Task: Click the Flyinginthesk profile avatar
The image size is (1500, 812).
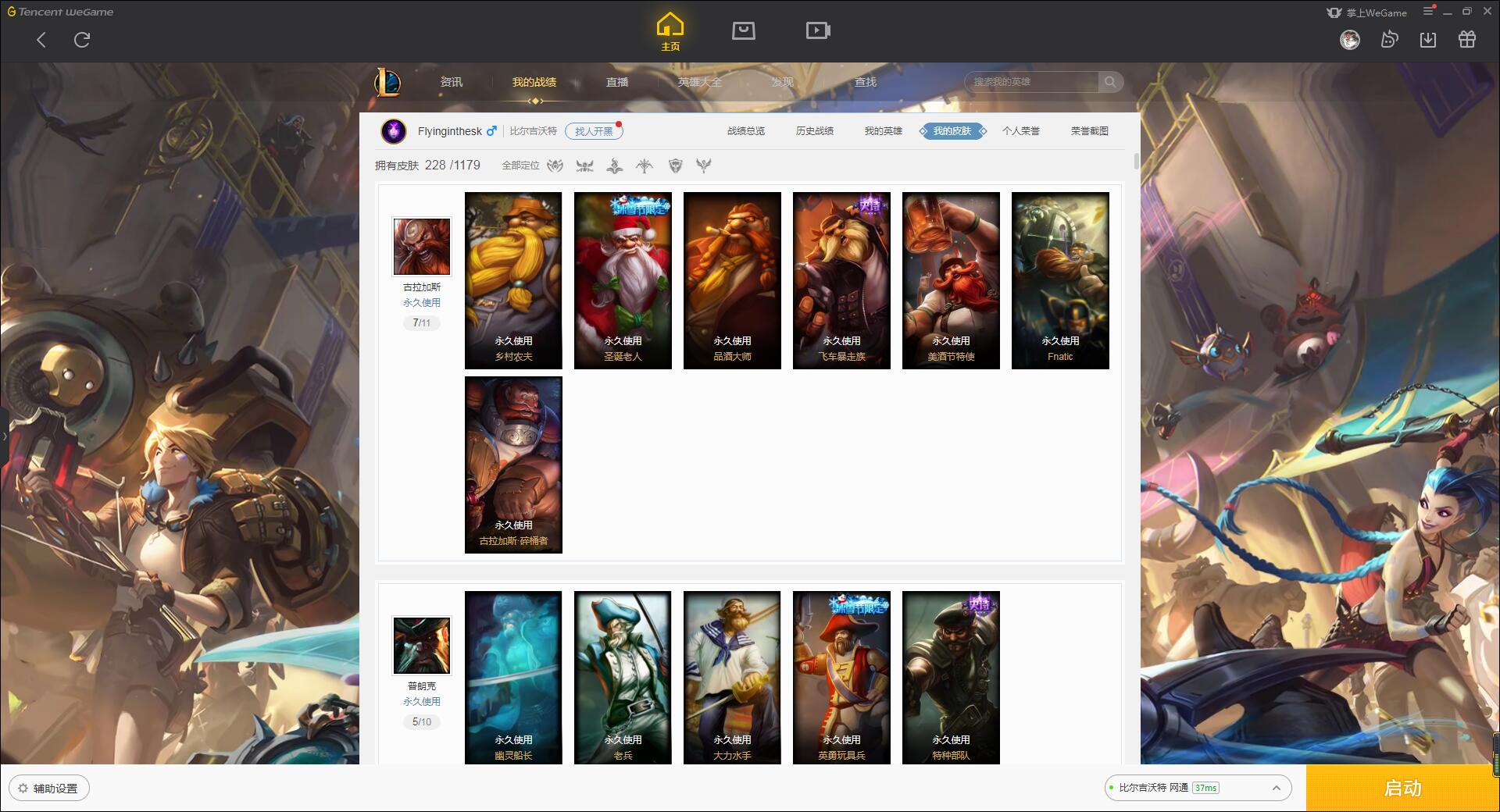Action: tap(394, 131)
